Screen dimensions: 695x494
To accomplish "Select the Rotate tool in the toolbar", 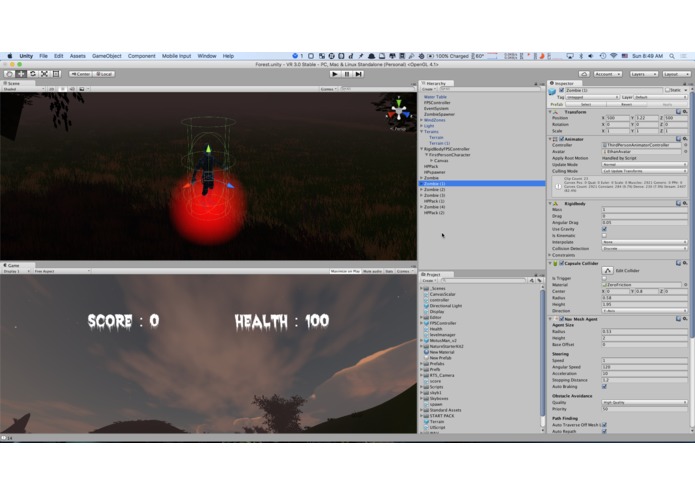I will click(32, 74).
